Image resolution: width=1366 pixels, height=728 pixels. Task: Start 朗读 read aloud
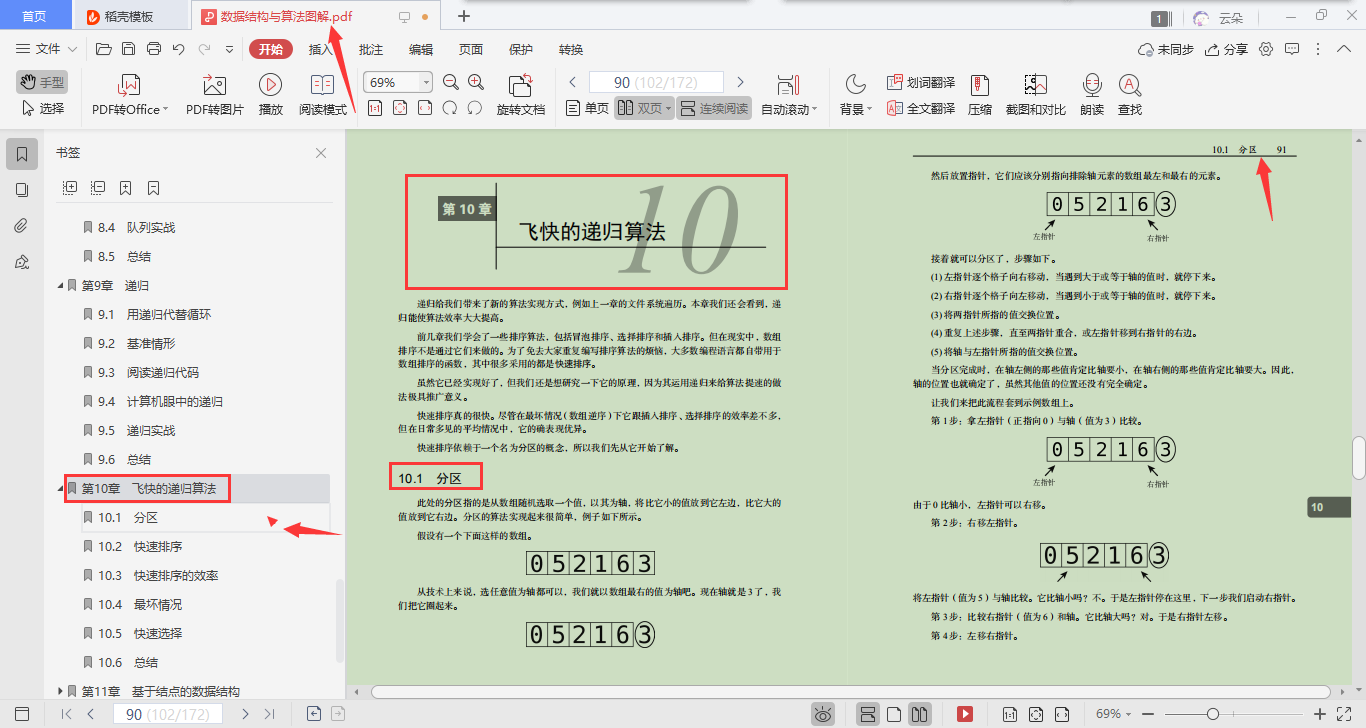click(1092, 95)
